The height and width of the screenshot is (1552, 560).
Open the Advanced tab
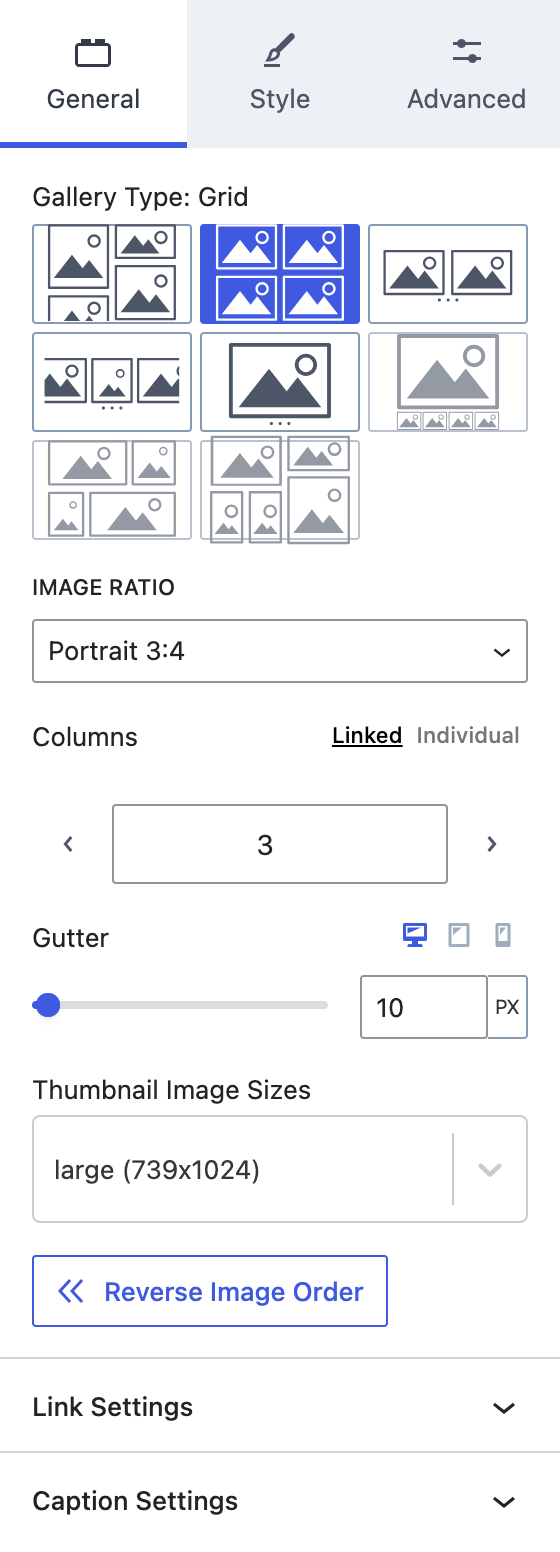pyautogui.click(x=467, y=73)
